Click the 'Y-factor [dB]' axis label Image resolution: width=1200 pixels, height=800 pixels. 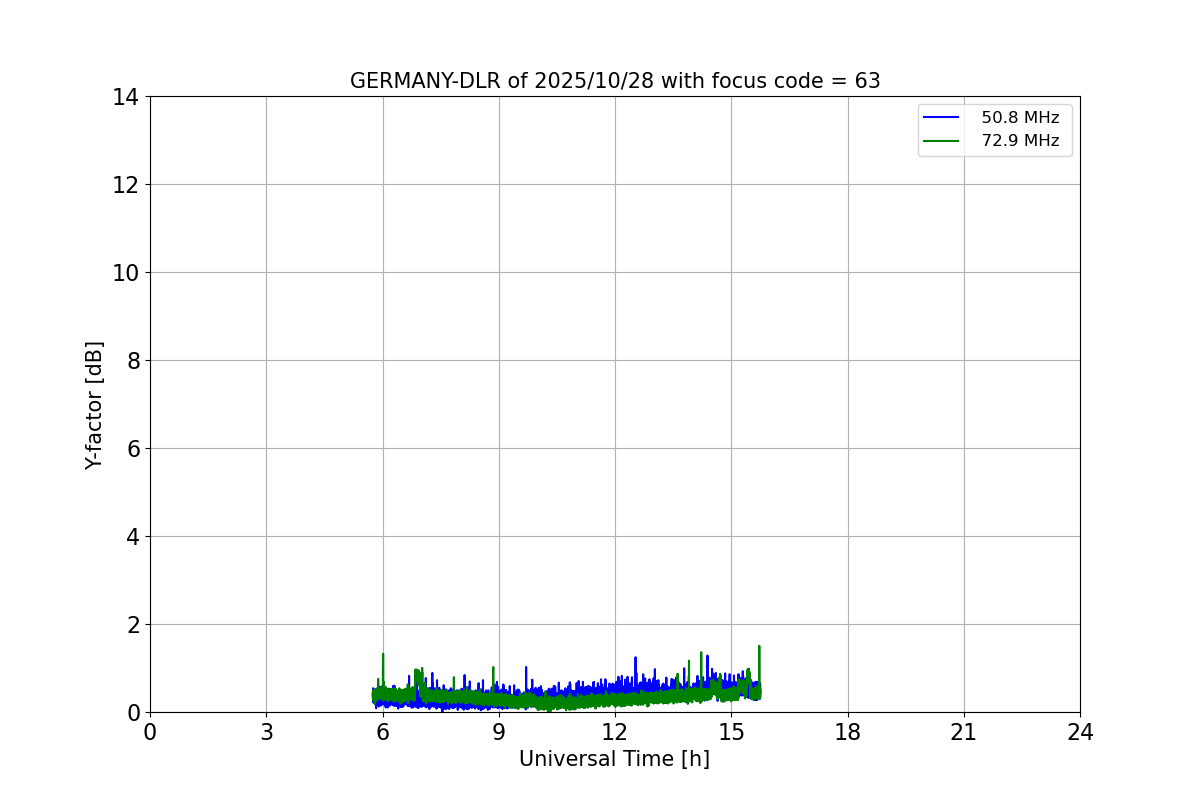click(94, 405)
